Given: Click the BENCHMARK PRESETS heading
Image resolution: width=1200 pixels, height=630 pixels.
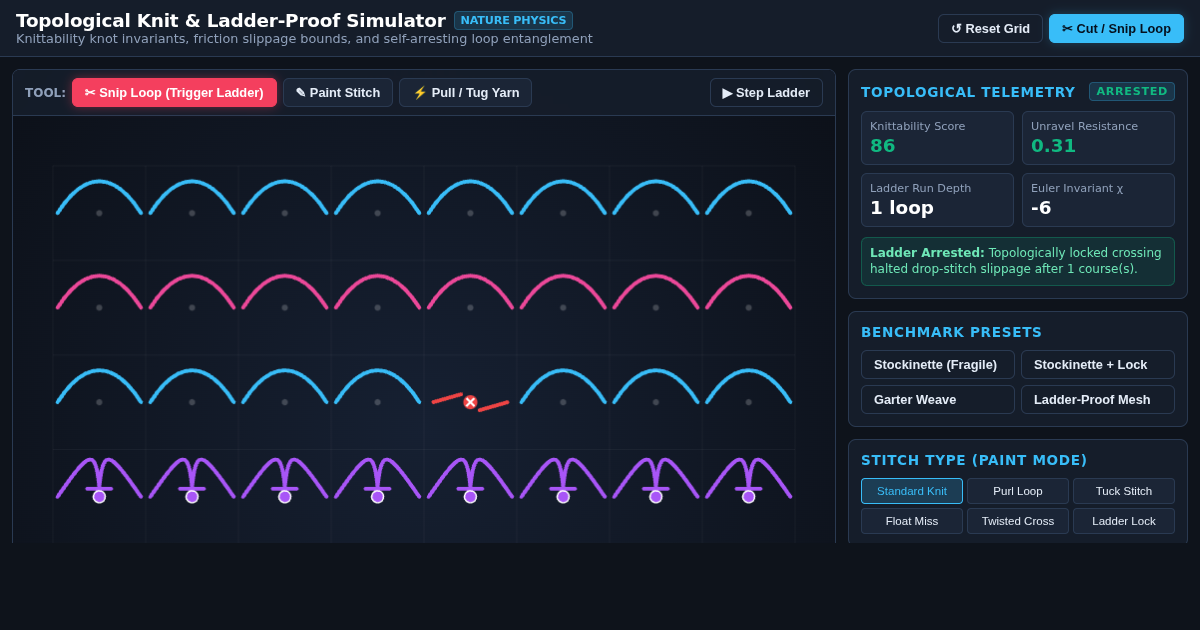Looking at the screenshot, I should (951, 332).
